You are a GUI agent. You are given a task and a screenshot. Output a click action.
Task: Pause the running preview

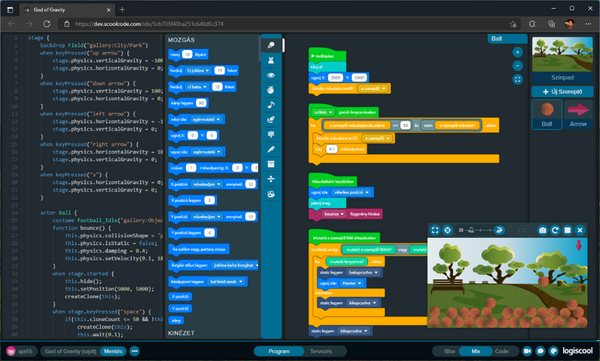pos(461,230)
